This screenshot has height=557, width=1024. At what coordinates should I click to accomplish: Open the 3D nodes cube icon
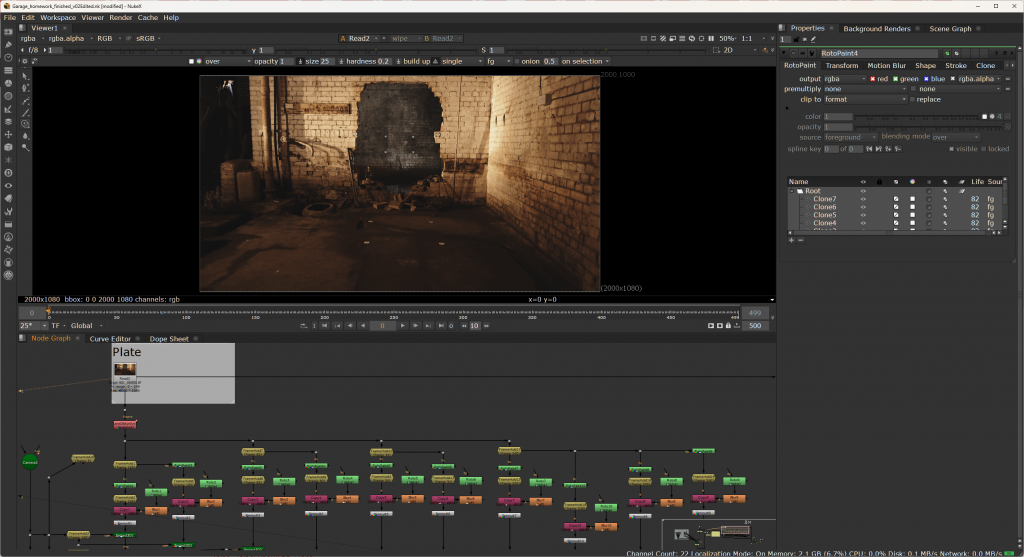[x=8, y=148]
